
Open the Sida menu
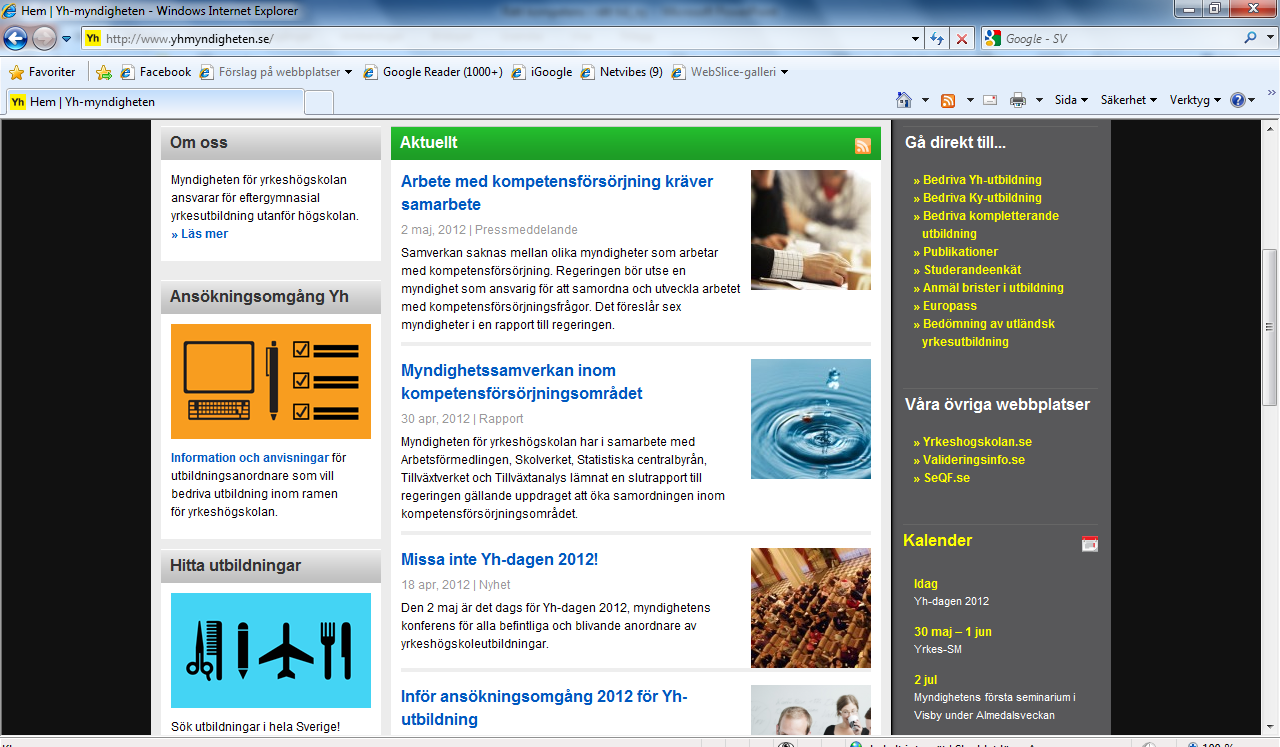1071,100
